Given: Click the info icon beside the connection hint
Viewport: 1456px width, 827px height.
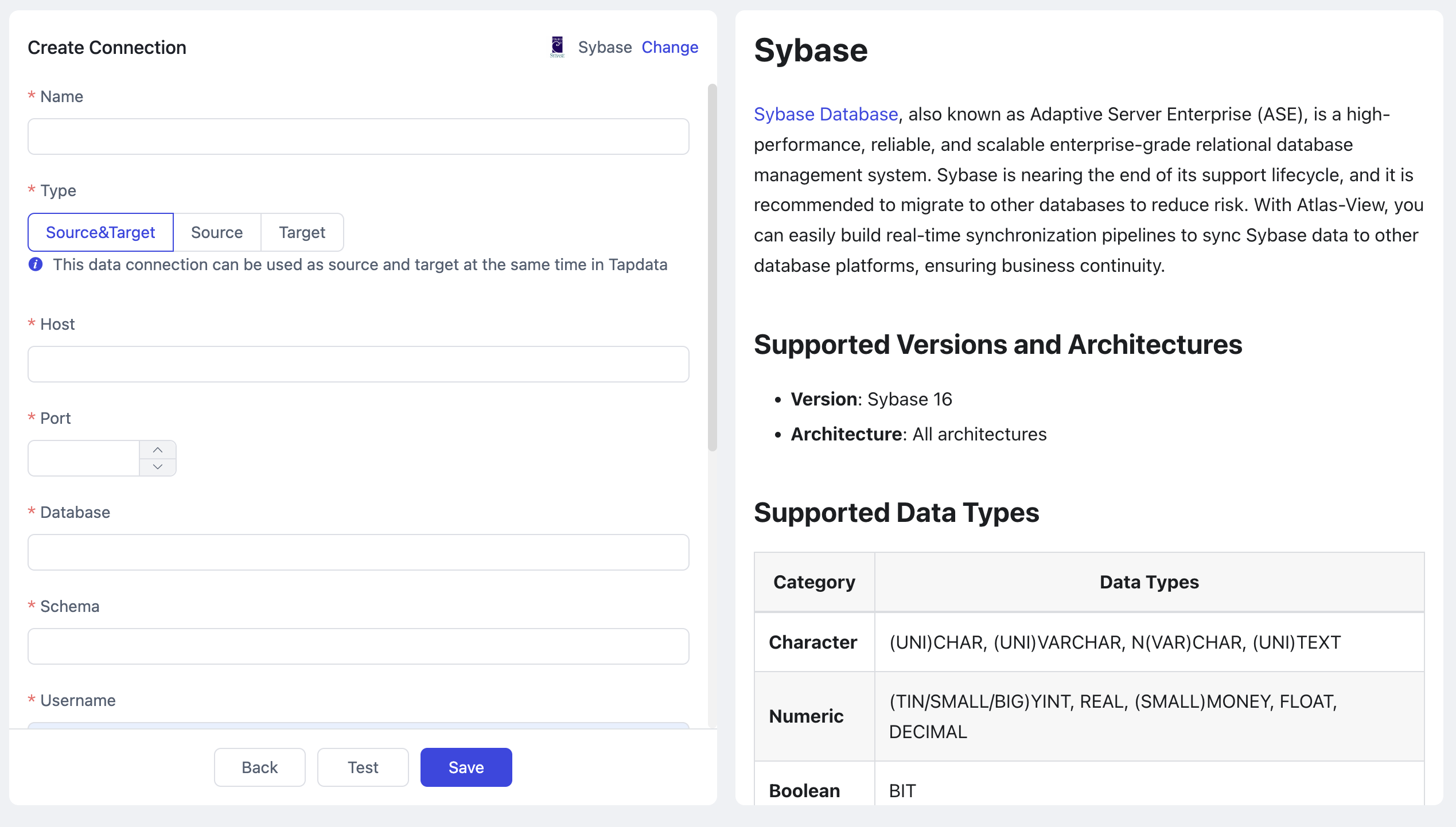Looking at the screenshot, I should coord(36,264).
